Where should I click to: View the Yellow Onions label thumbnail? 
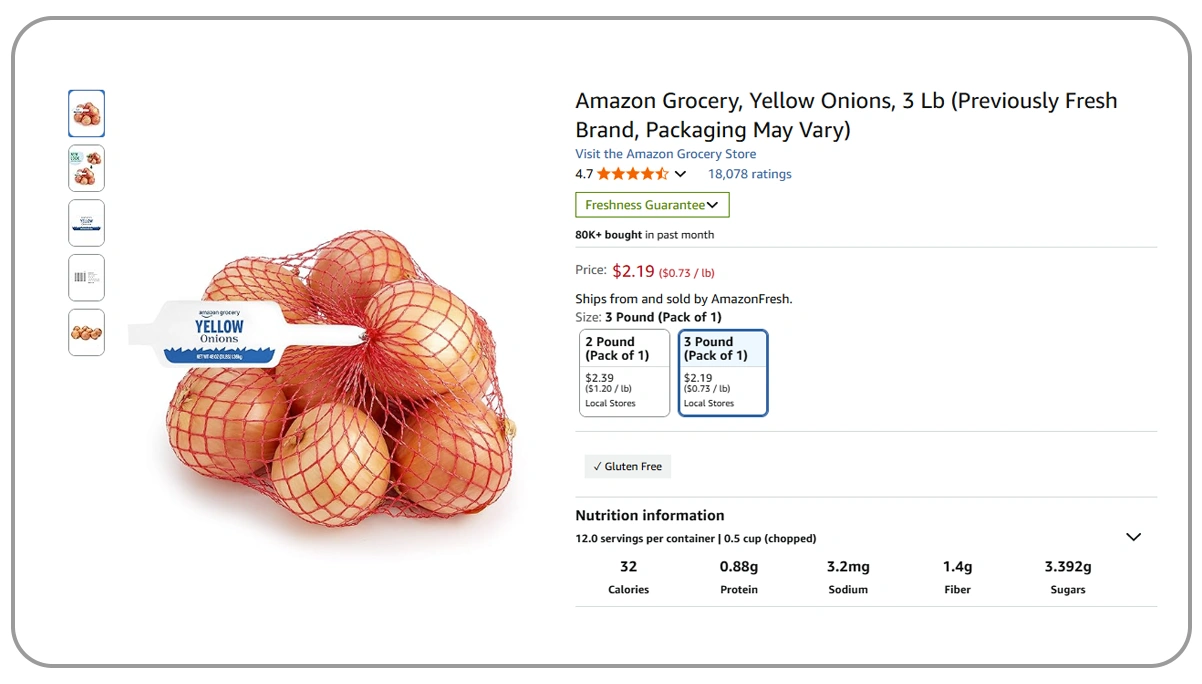(86, 223)
